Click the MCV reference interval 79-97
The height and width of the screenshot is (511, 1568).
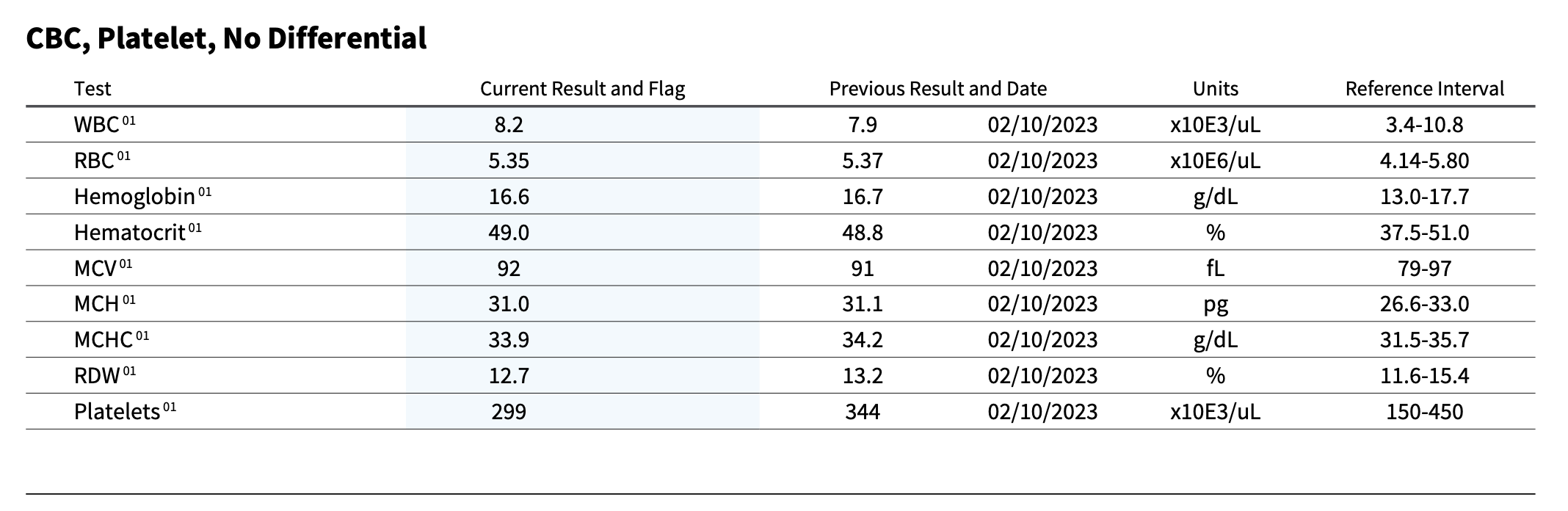[x=1425, y=269]
